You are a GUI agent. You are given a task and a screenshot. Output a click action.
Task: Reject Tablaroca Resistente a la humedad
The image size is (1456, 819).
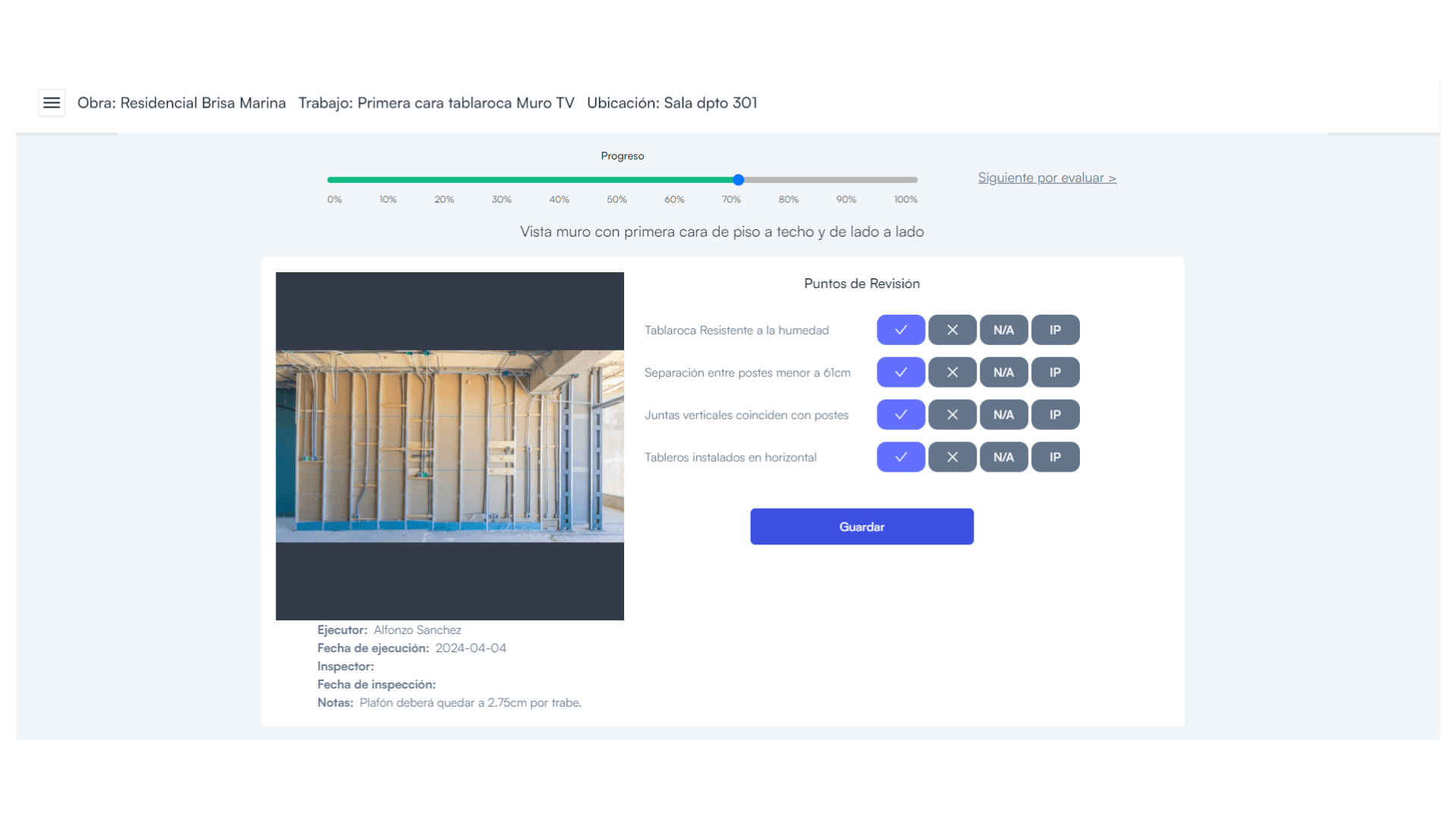point(952,330)
